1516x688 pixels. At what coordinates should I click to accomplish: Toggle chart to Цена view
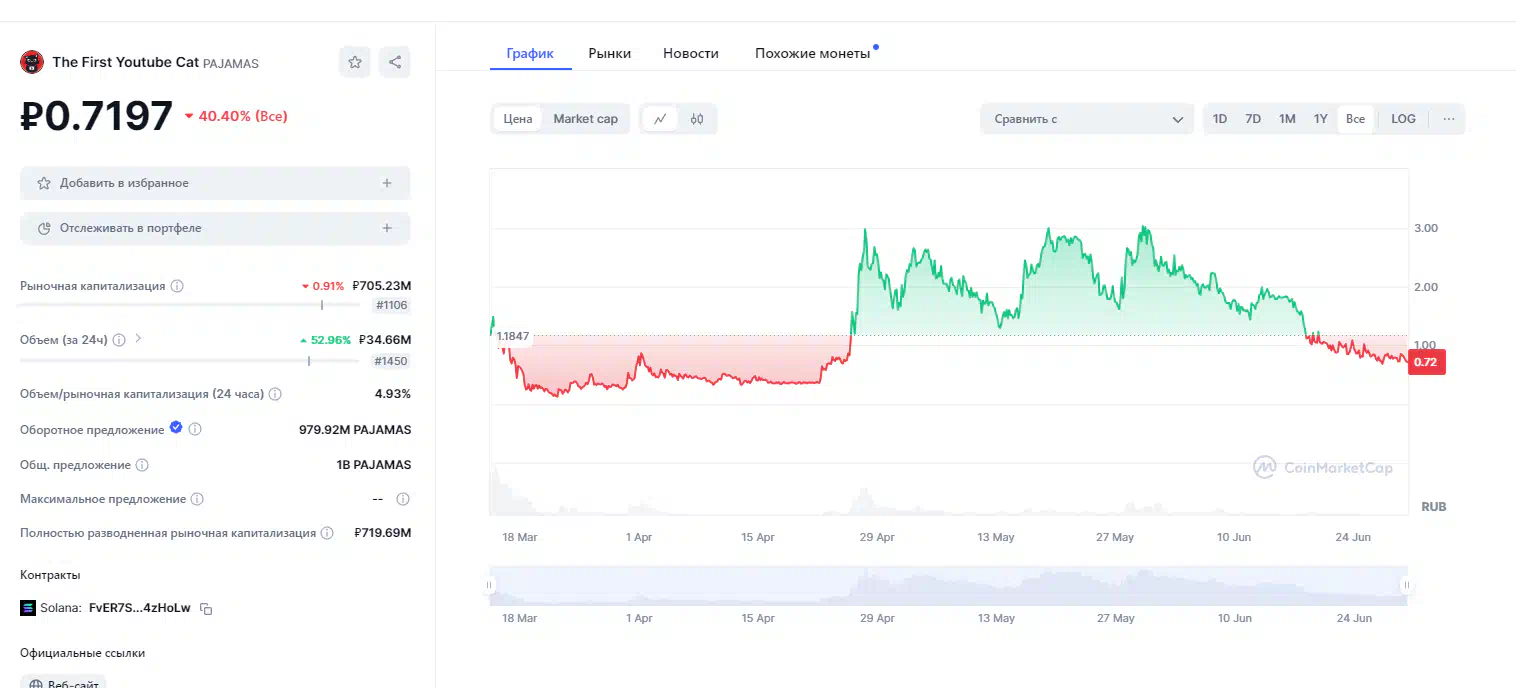coord(517,119)
